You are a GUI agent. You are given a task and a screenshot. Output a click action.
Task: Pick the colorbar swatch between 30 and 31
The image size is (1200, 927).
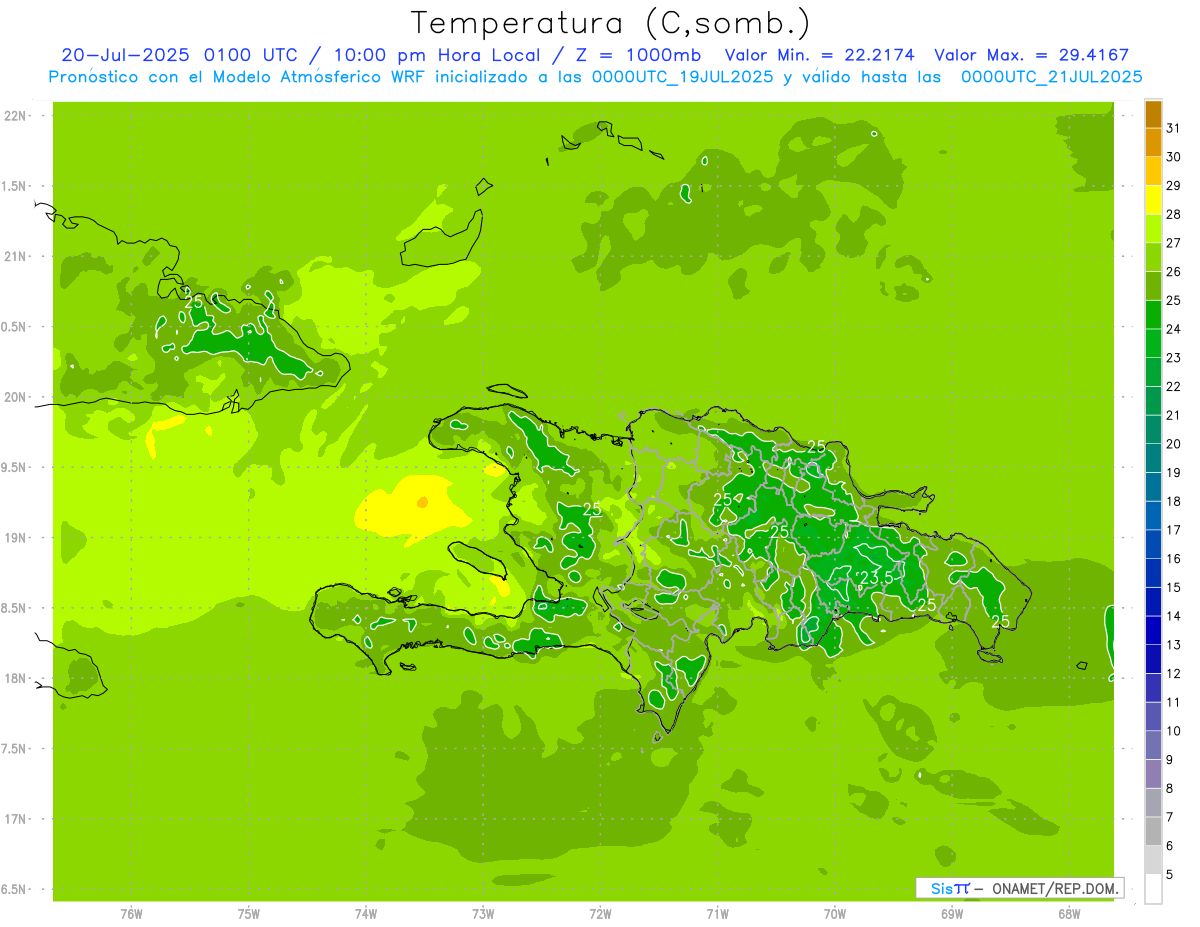coord(1153,143)
